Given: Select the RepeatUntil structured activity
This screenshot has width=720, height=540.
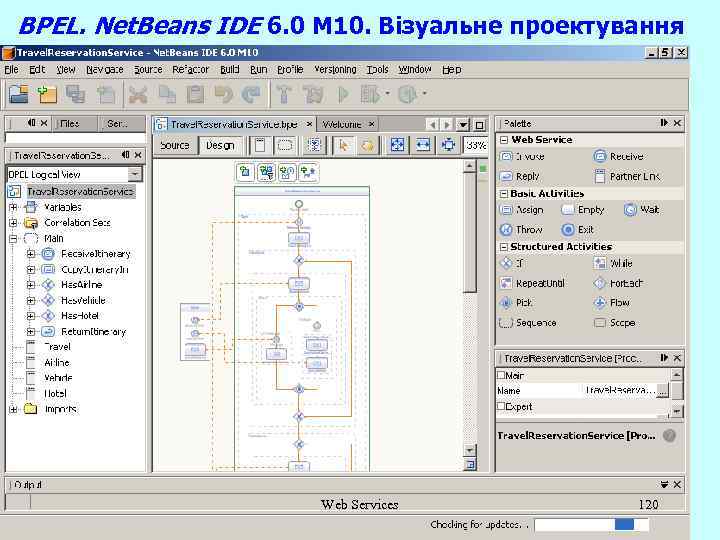Looking at the screenshot, I should coord(533,283).
